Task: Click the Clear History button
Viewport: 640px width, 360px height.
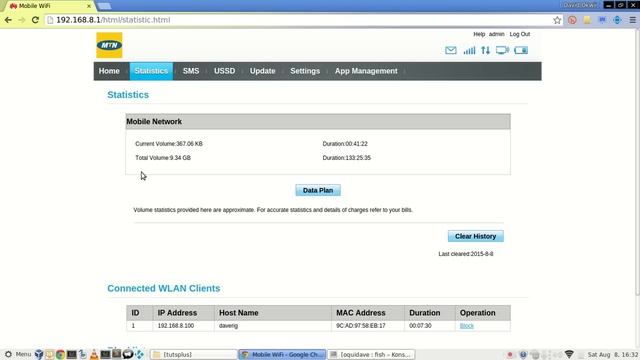Action: click(476, 236)
